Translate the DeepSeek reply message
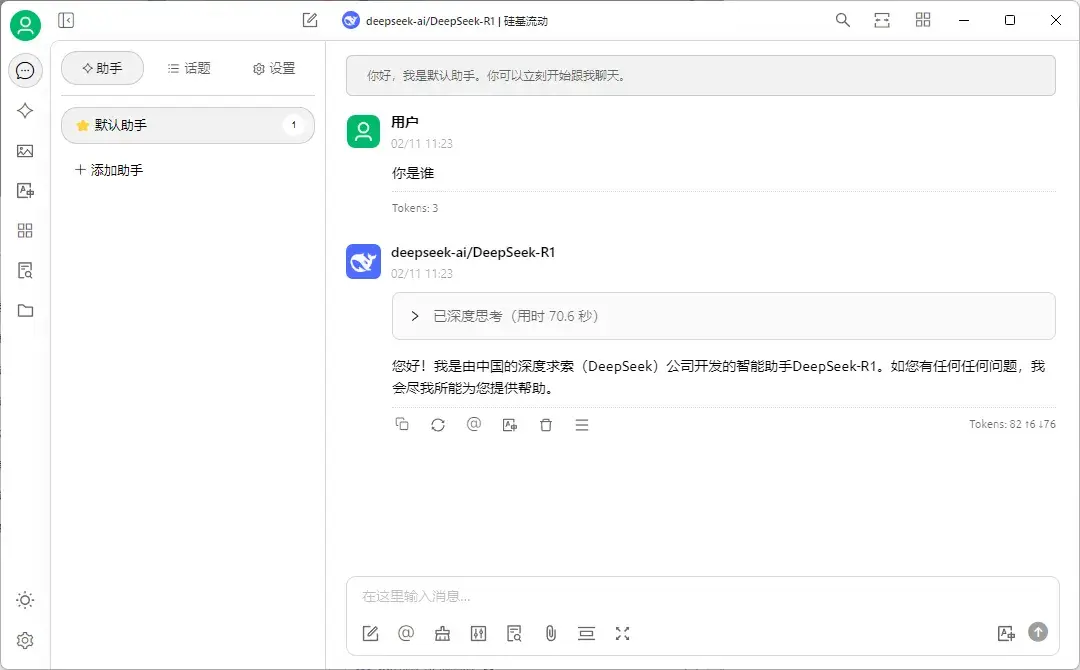1080x670 pixels. [510, 425]
